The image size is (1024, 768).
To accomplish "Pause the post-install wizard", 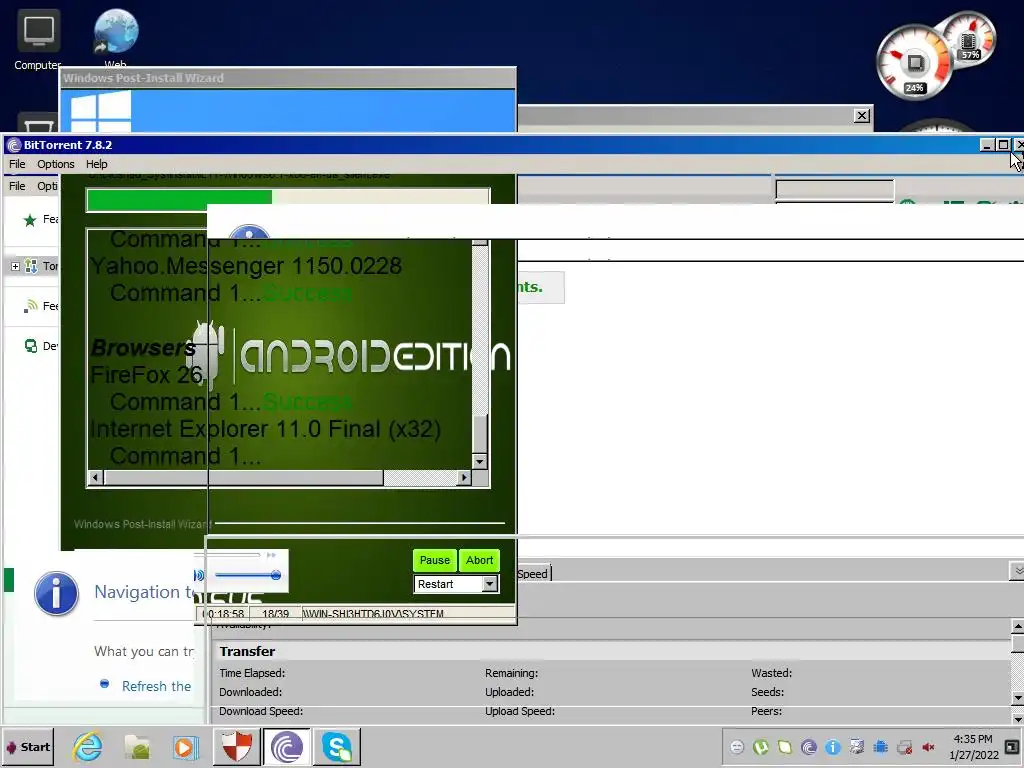I will [434, 560].
